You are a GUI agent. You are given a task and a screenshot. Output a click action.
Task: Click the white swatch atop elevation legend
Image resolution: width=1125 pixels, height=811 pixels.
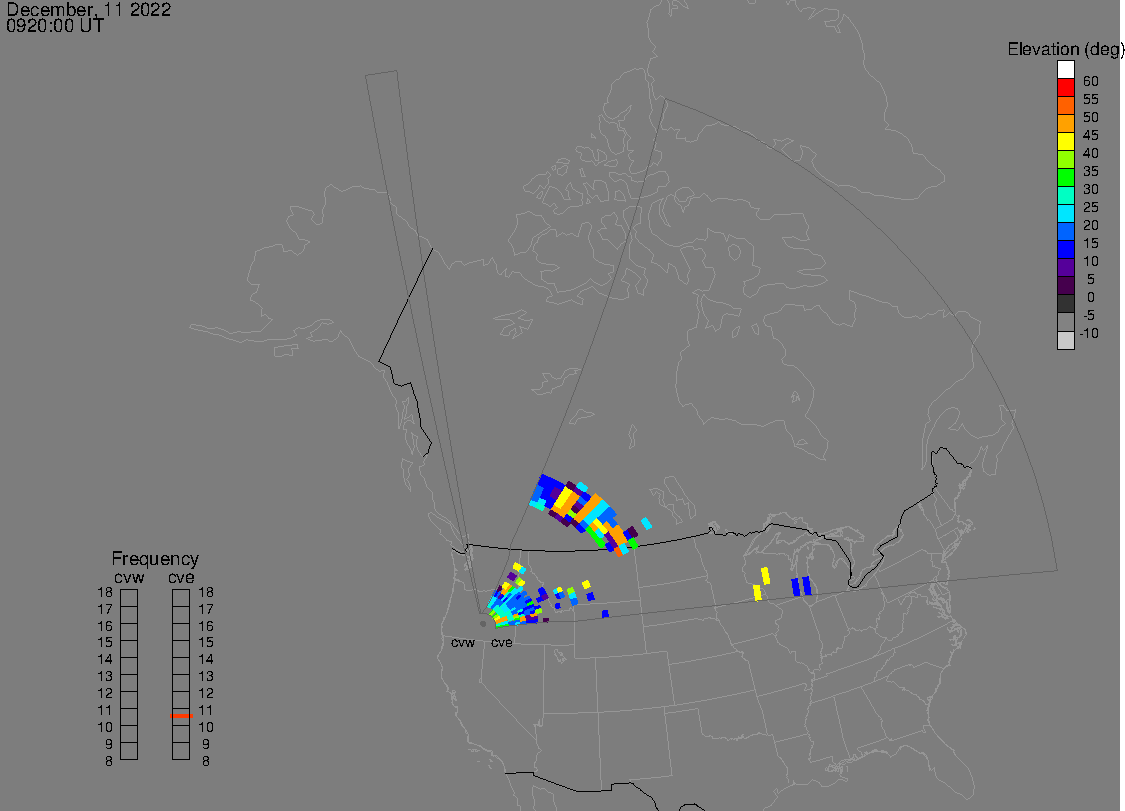1066,71
